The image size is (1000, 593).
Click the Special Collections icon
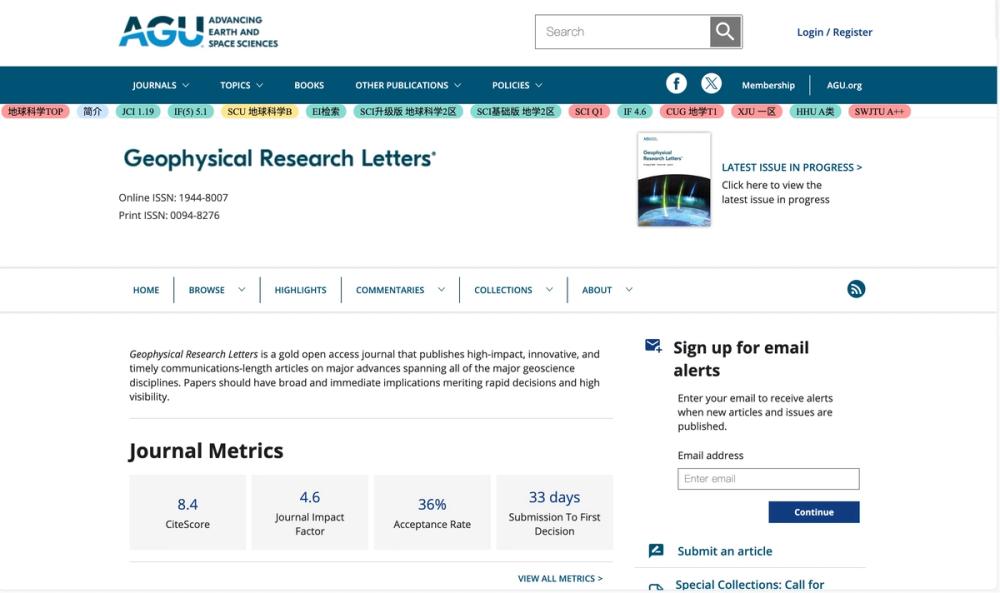tap(656, 586)
